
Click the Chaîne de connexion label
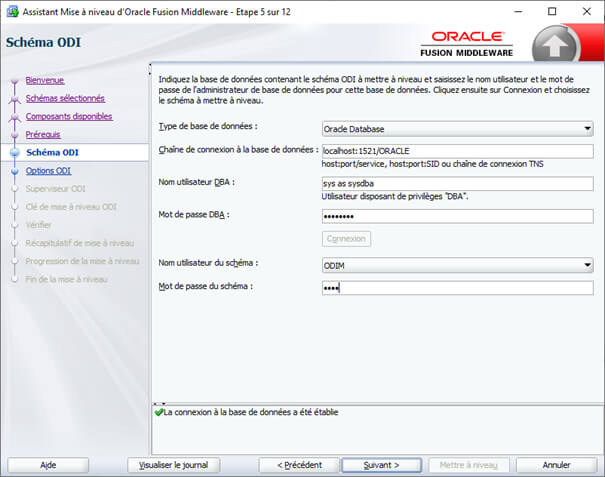click(238, 150)
